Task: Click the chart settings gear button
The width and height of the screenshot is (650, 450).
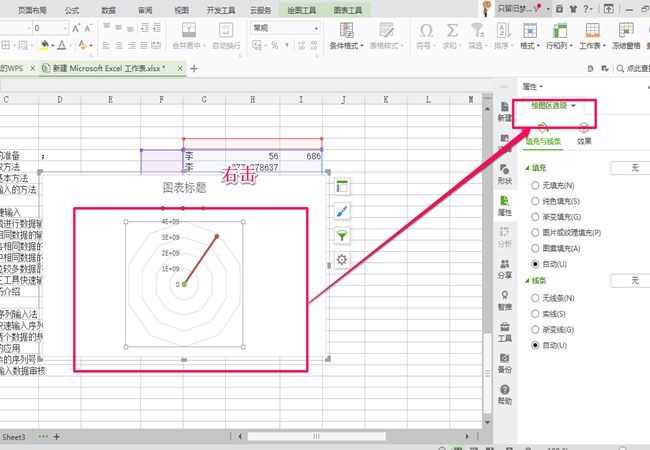Action: point(342,260)
